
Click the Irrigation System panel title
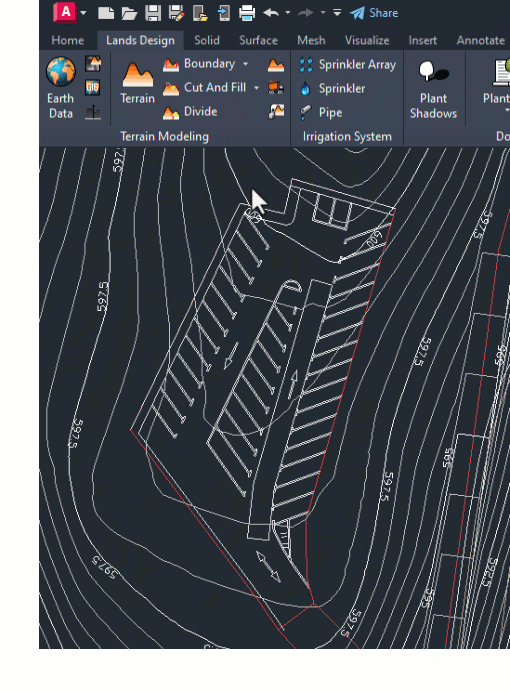347,136
